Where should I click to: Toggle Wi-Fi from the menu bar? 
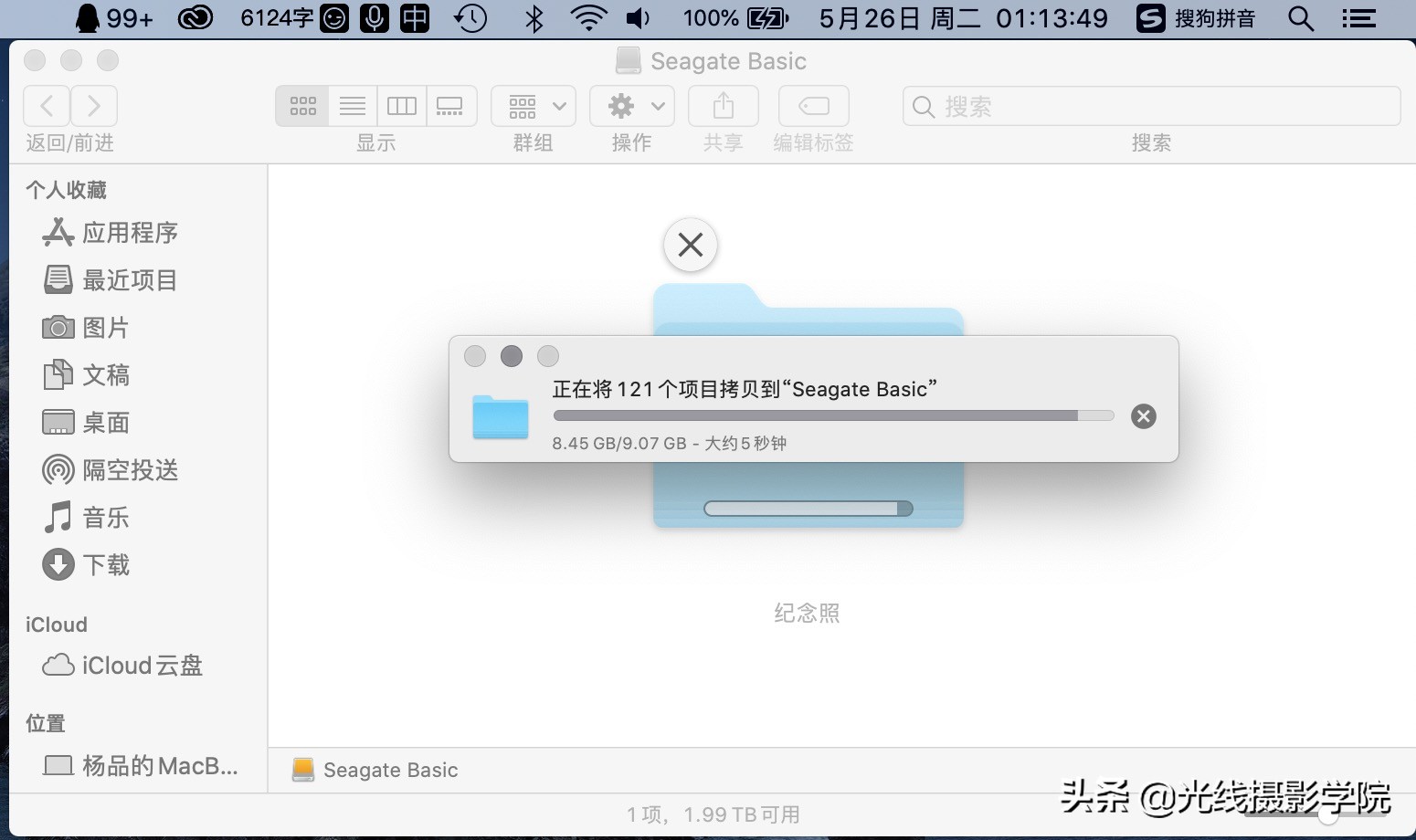click(589, 17)
